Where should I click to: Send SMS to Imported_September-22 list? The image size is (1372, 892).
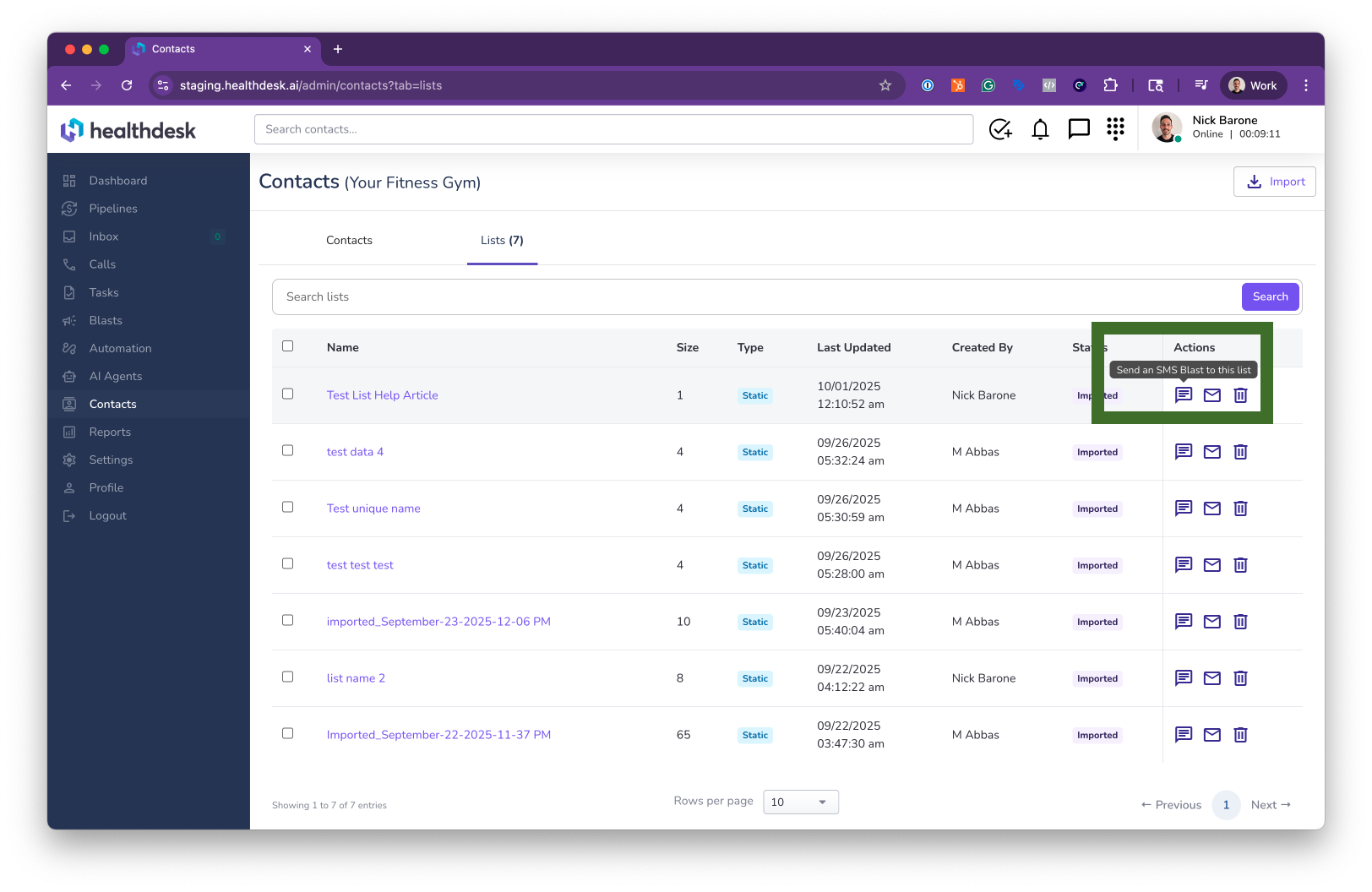1184,734
